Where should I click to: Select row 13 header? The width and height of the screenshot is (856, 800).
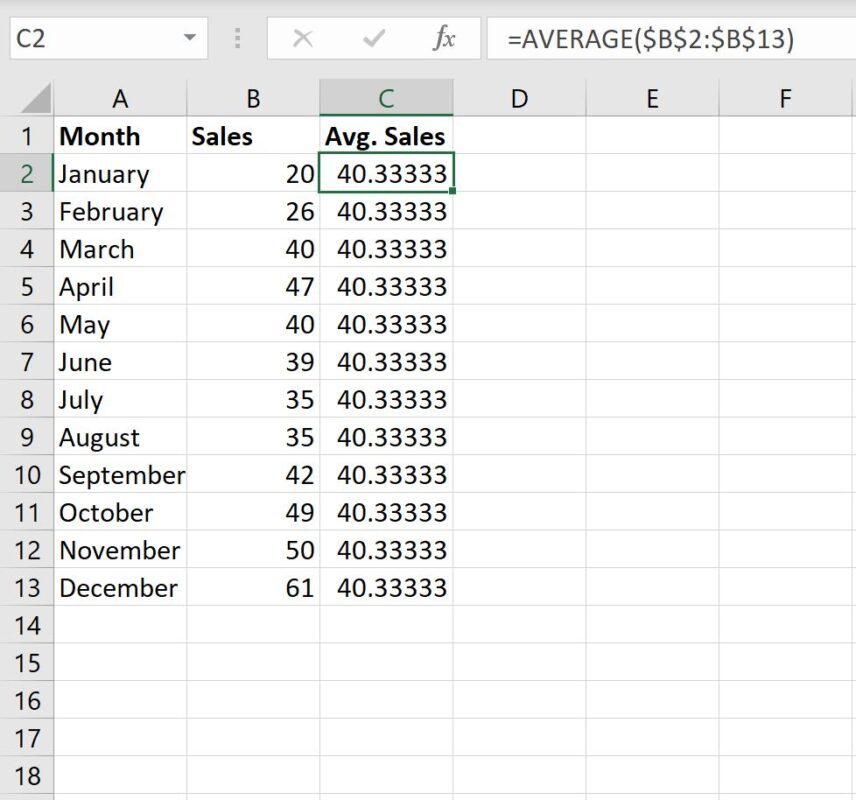coord(27,588)
